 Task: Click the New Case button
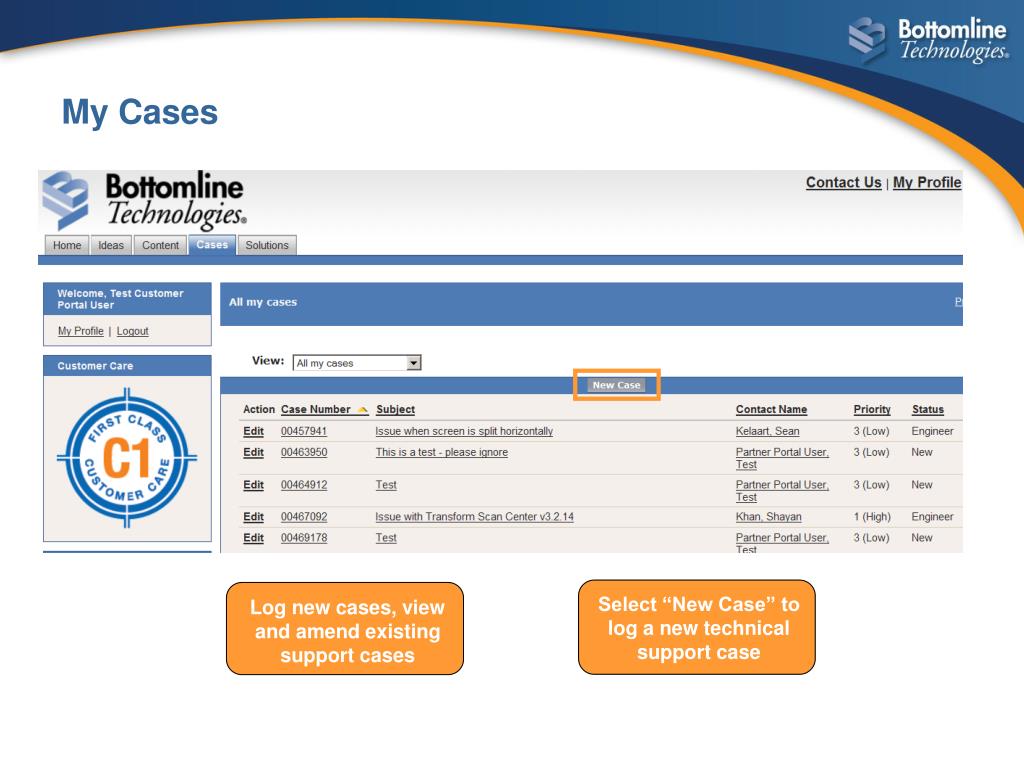point(616,385)
